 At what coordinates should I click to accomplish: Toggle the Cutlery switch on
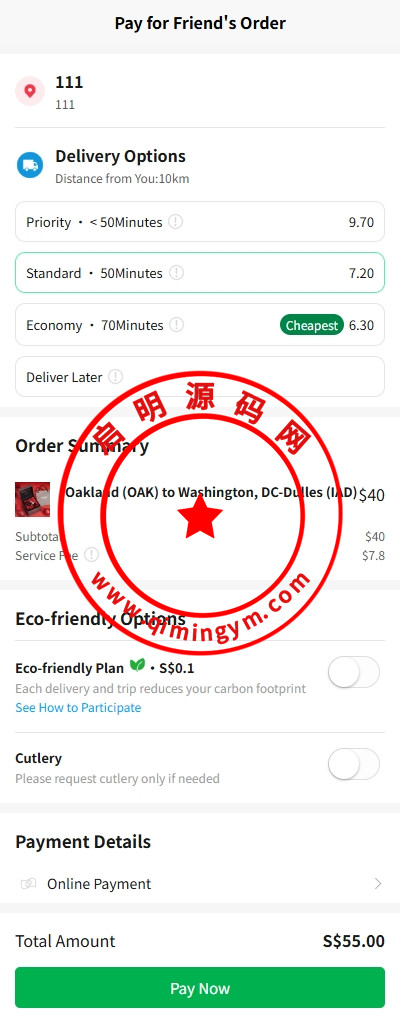pos(354,764)
